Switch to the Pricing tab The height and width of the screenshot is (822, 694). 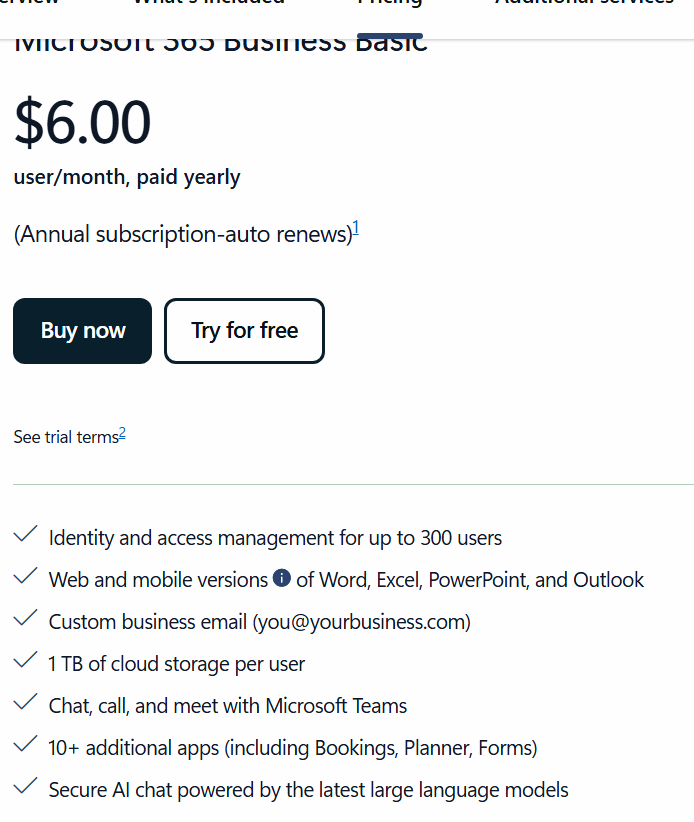coord(390,4)
